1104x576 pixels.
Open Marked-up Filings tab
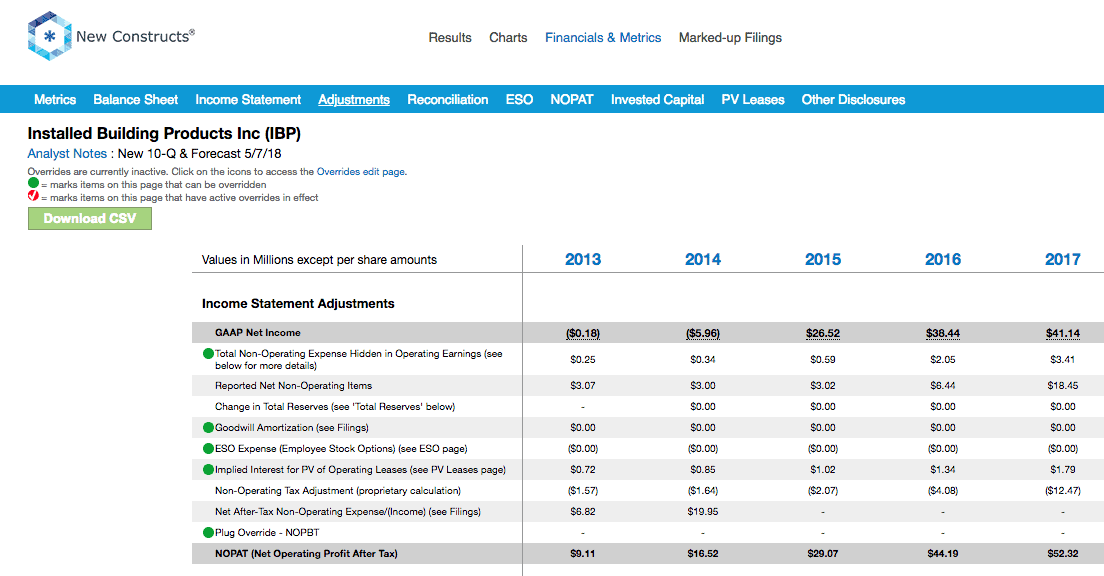point(730,37)
